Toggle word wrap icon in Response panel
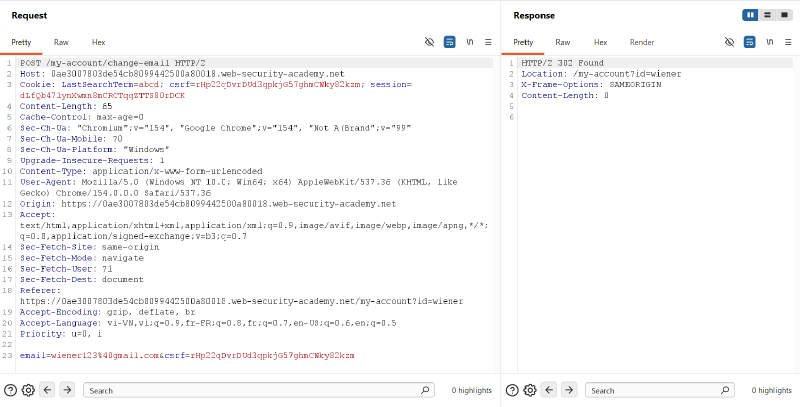The image size is (800, 407). pos(749,42)
